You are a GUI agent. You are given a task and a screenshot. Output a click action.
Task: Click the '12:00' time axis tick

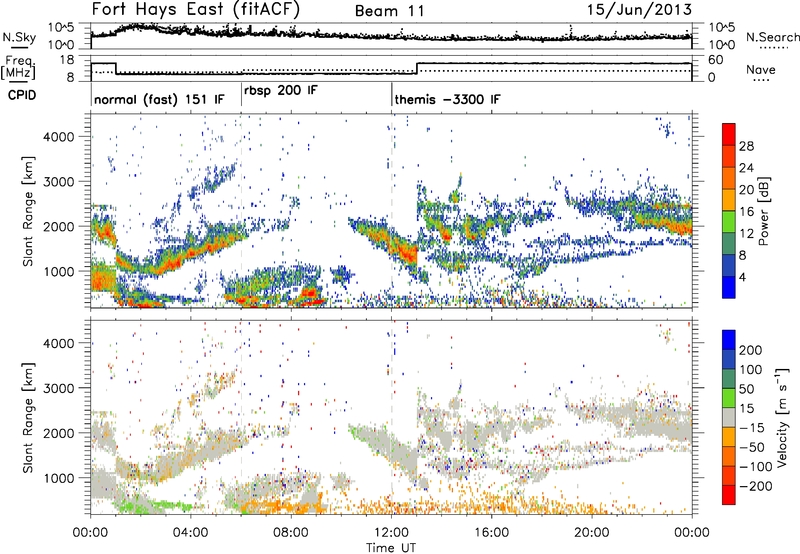[391, 533]
